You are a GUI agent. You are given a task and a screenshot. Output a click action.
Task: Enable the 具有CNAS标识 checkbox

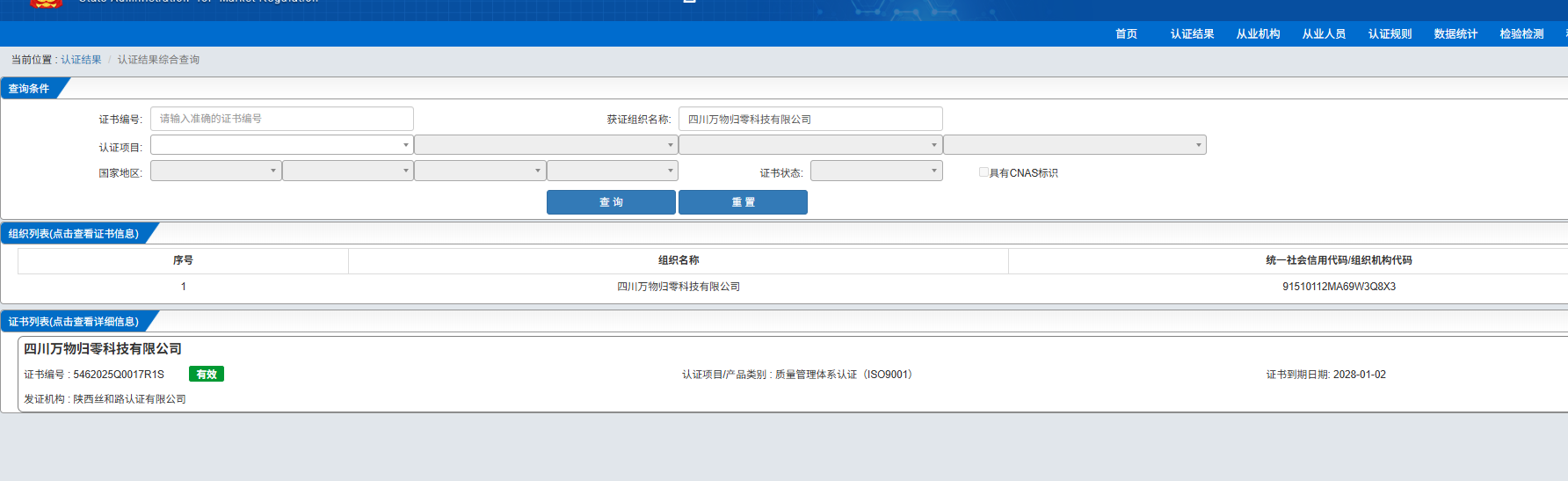click(x=984, y=172)
